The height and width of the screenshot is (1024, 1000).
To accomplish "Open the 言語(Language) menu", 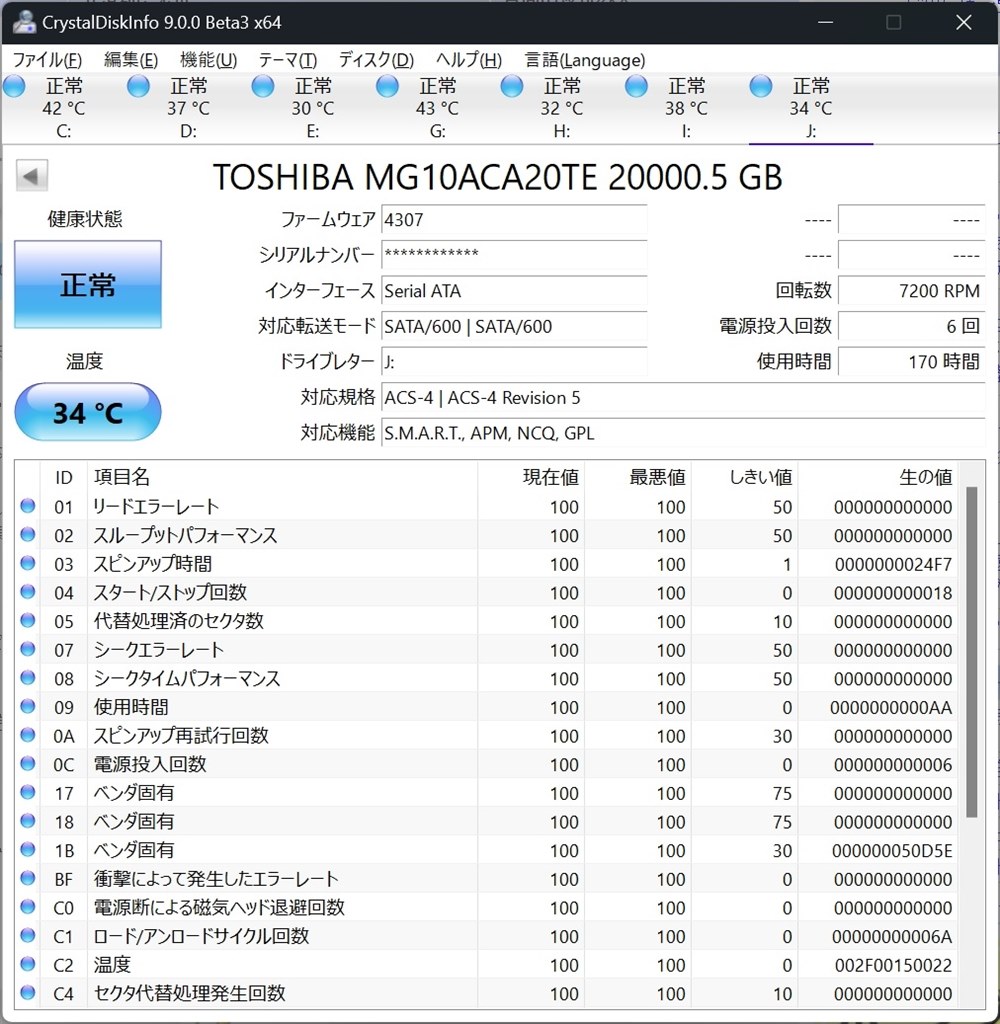I will click(x=584, y=60).
